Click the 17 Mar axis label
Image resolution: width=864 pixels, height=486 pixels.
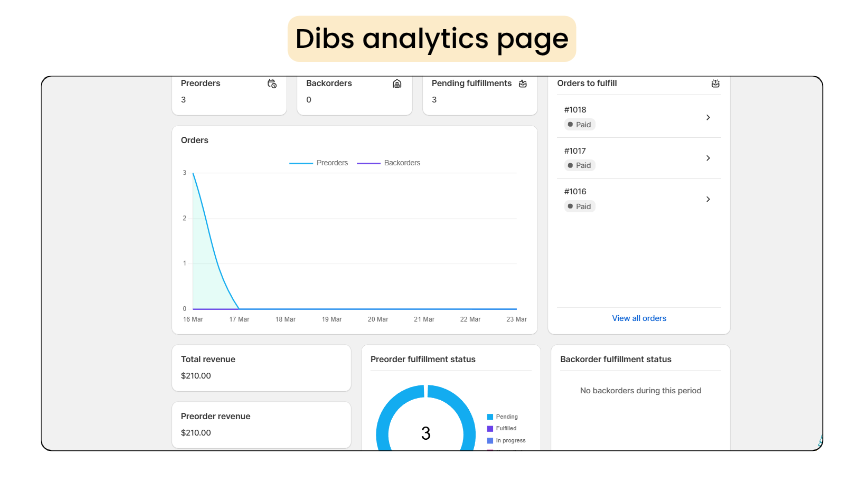239,320
